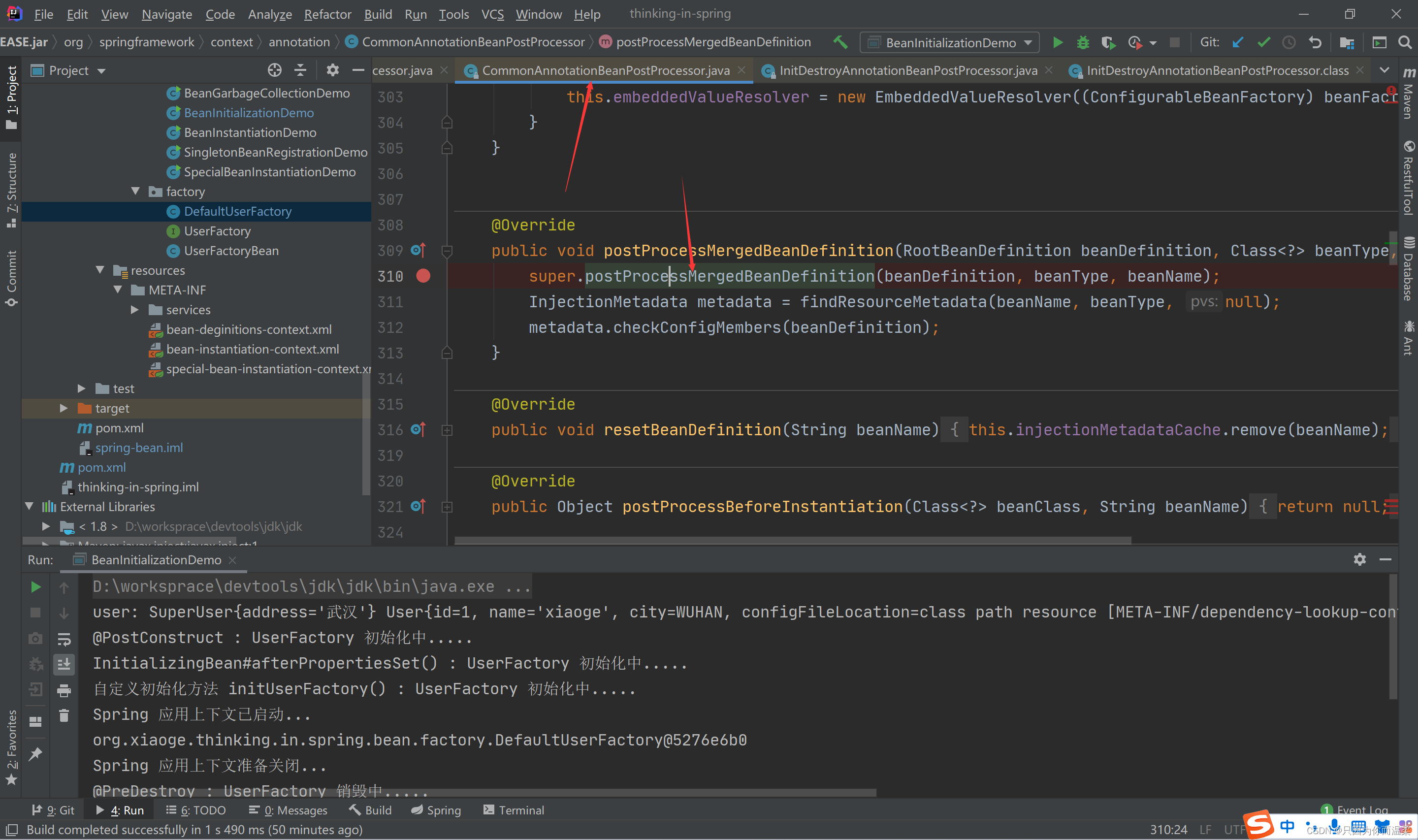Toggle soft-wrap in Run console
Screen dimensions: 1418x840
tap(64, 639)
